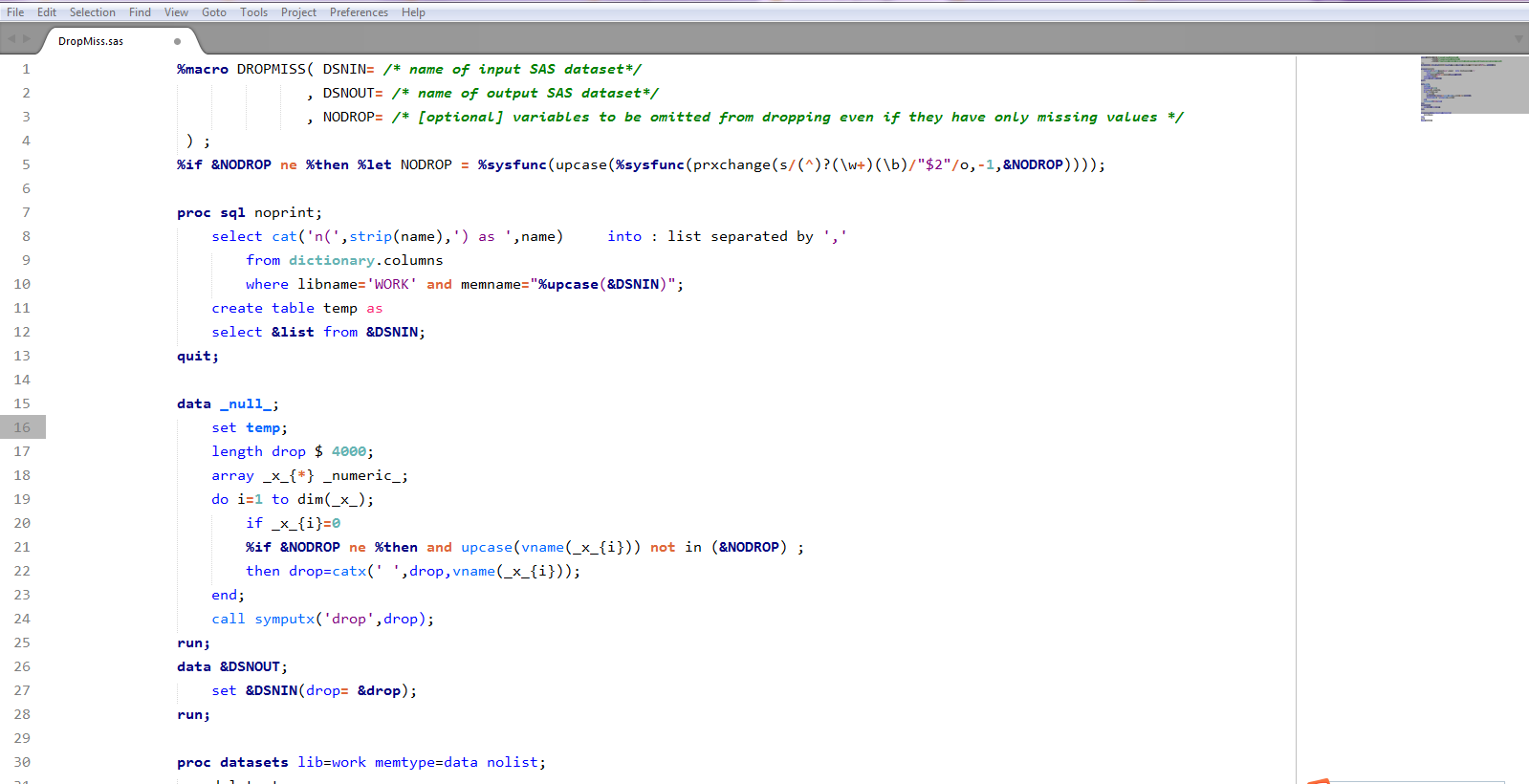This screenshot has width=1529, height=784.
Task: Open the Selection menu
Action: [x=93, y=12]
